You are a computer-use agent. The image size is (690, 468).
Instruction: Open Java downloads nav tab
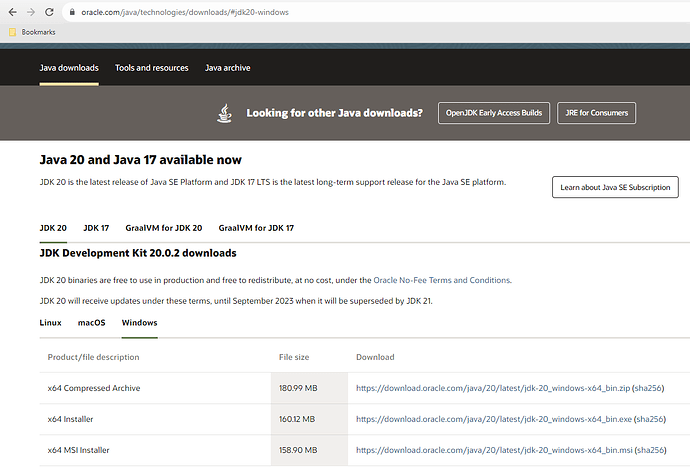pos(69,68)
